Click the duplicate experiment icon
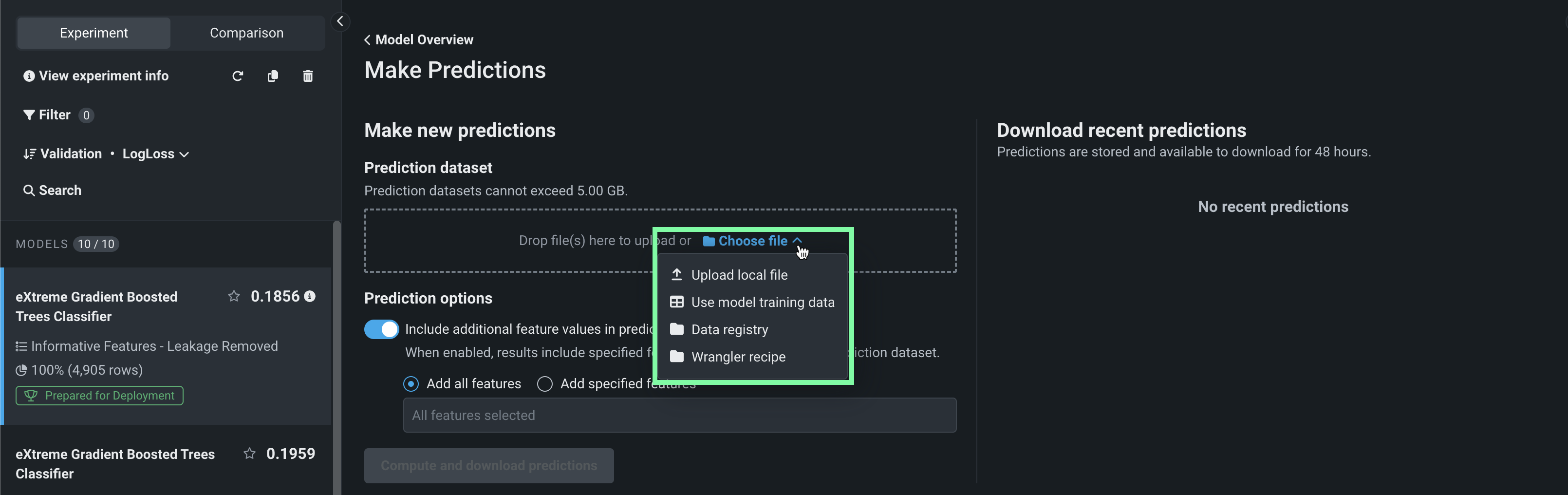 click(273, 76)
